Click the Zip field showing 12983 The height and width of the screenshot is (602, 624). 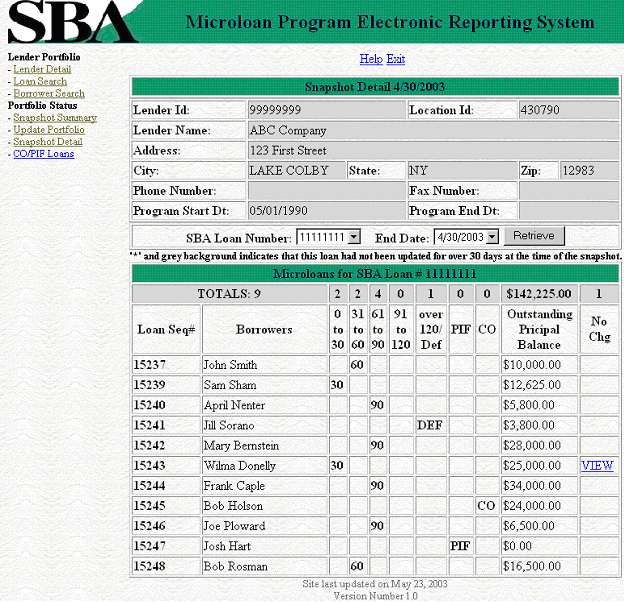588,171
